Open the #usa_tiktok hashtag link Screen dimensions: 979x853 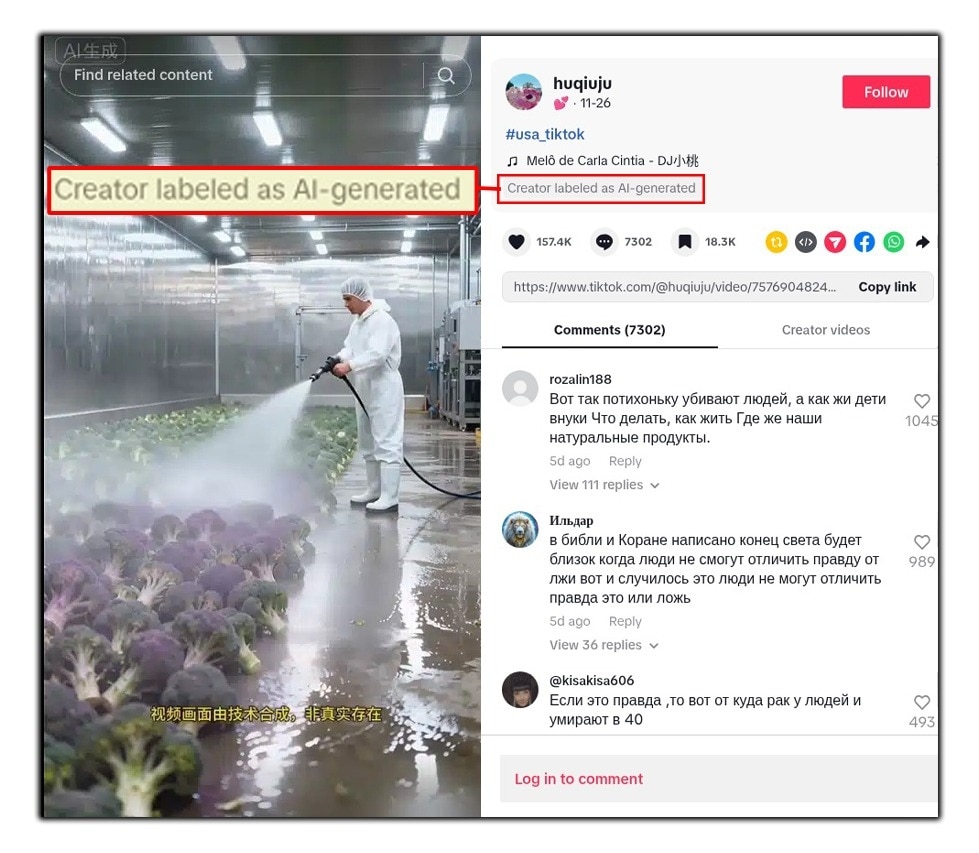point(544,134)
